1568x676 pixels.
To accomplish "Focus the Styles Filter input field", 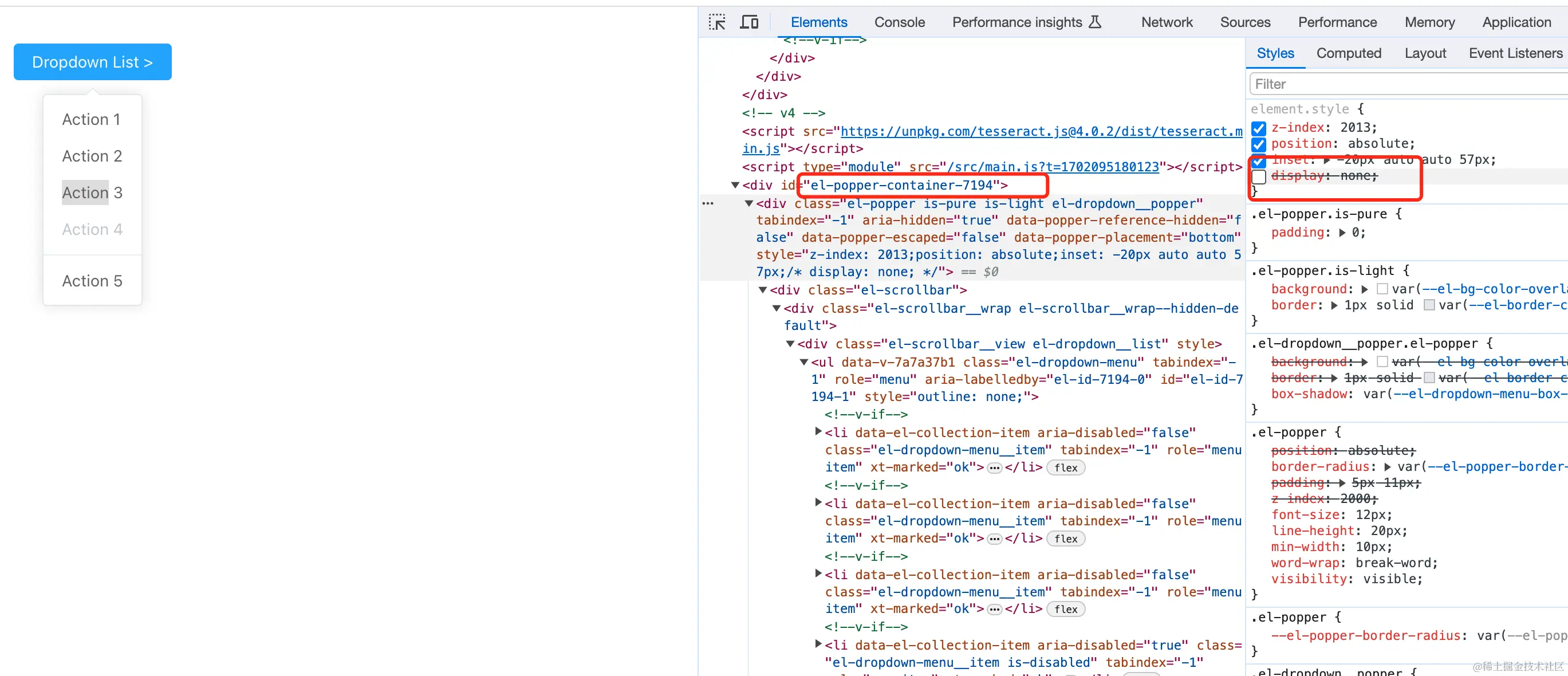I will click(x=1409, y=84).
